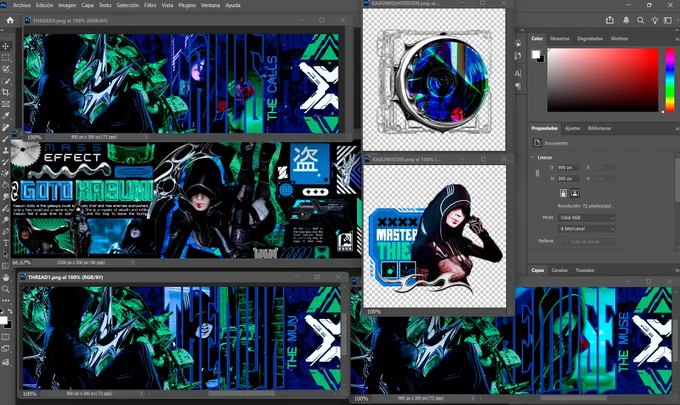Click the 66.67% zoom level field
680x405 pixels.
tap(21, 262)
